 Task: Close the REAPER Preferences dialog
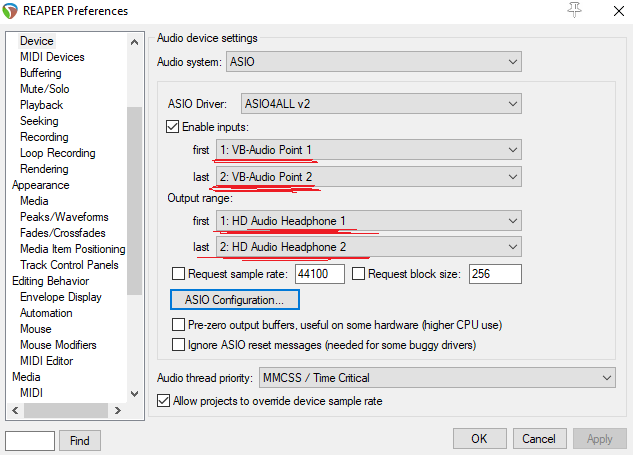tap(618, 11)
